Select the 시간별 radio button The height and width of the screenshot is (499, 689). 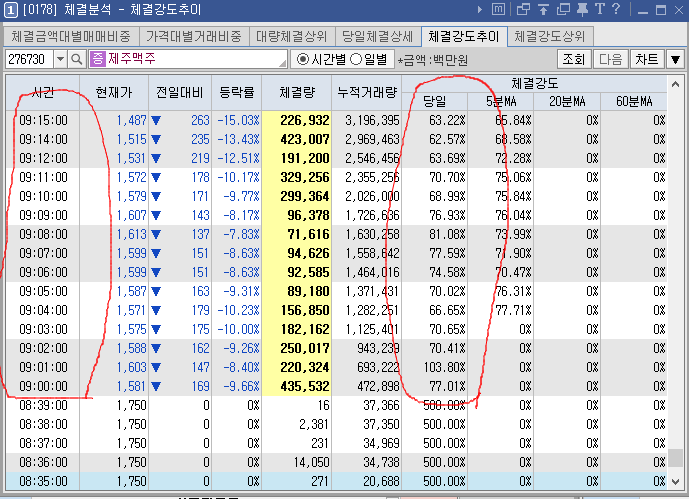[x=304, y=59]
